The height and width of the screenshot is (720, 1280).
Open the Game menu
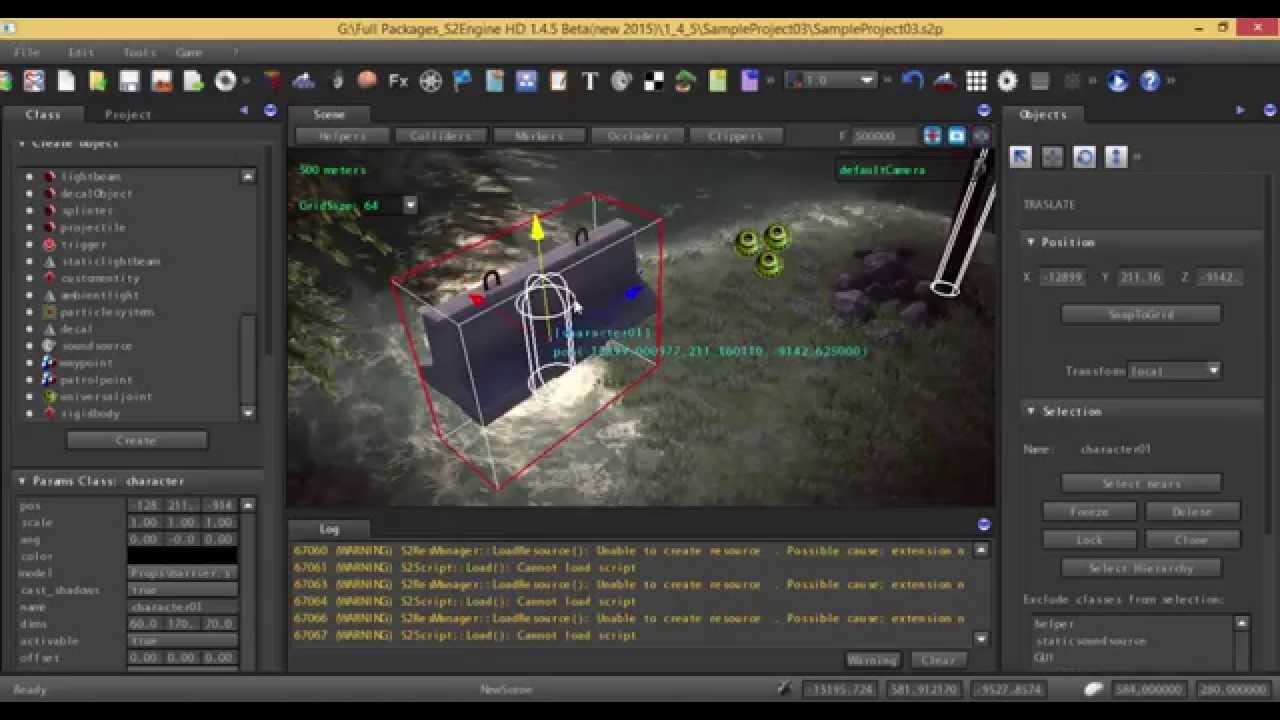(189, 52)
